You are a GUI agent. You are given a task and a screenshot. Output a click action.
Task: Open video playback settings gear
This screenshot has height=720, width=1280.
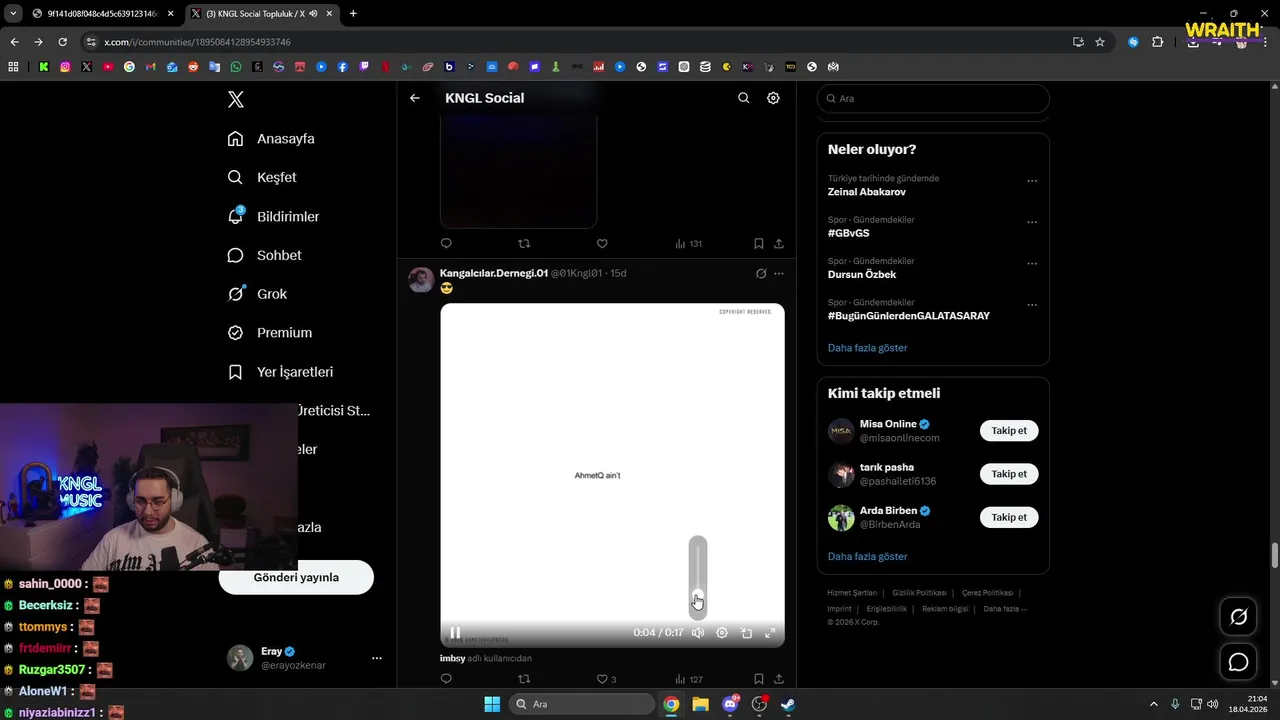(x=722, y=633)
